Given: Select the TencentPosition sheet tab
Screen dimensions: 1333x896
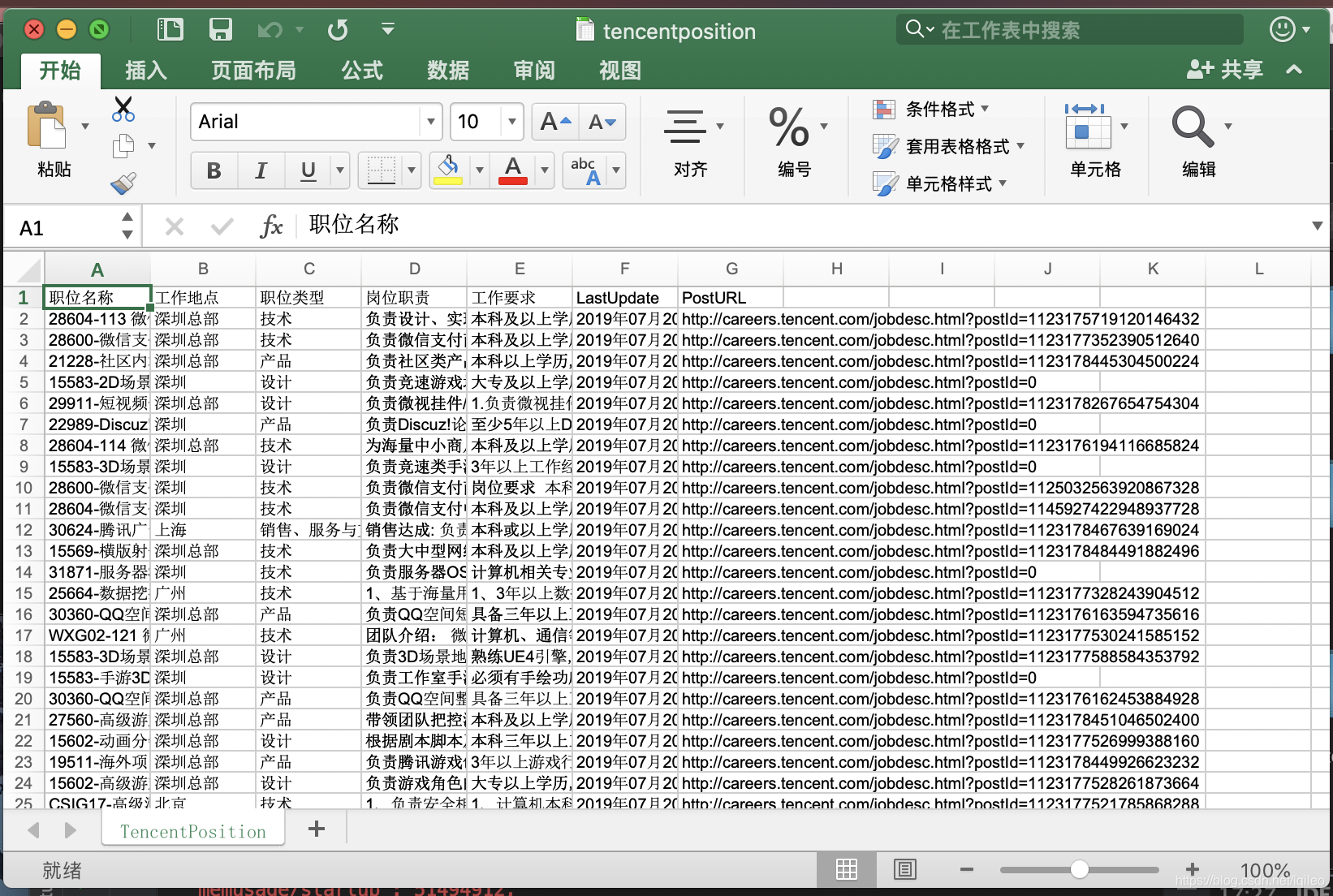Looking at the screenshot, I should point(193,831).
